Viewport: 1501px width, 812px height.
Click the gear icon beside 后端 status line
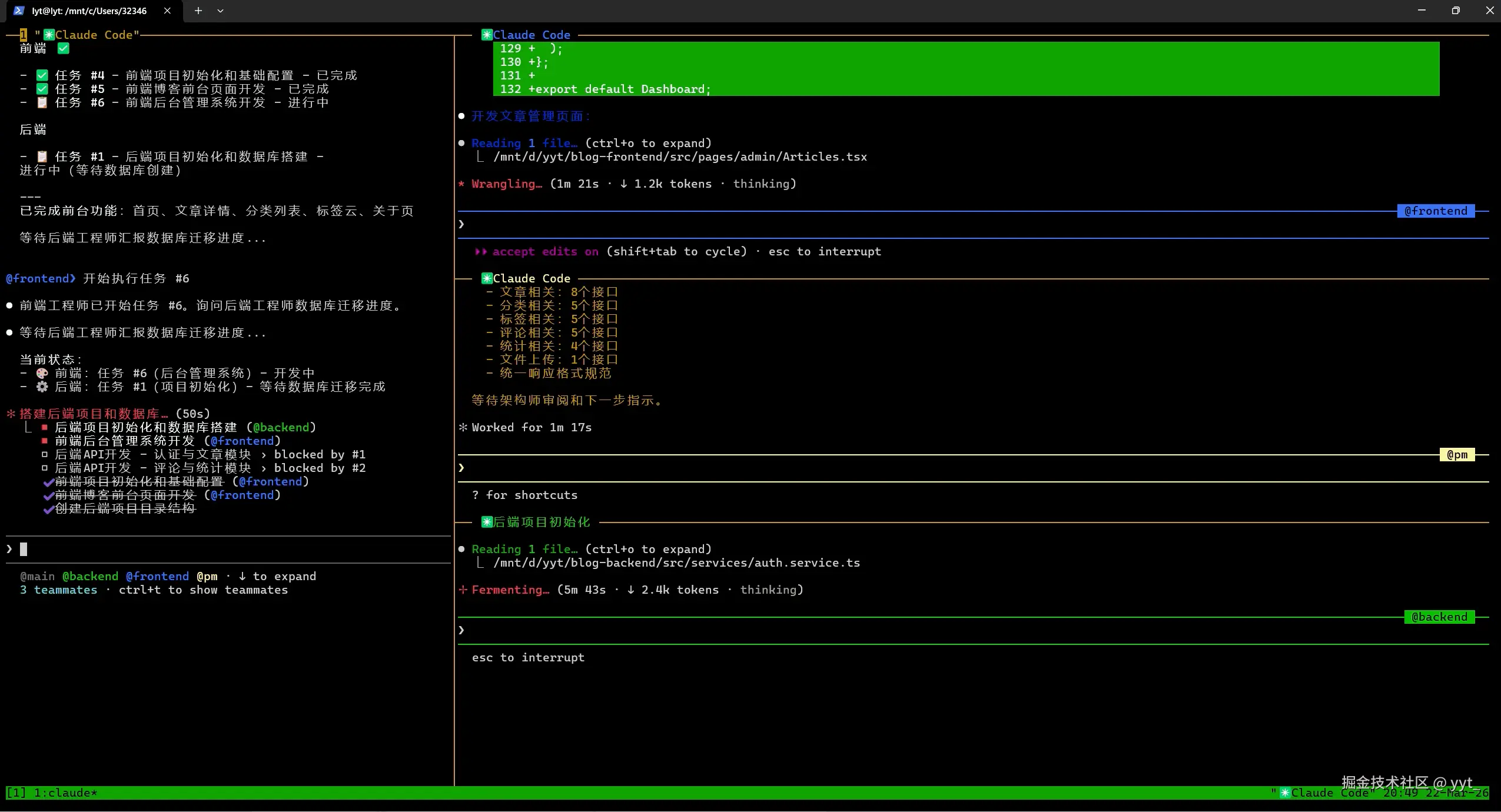tap(42, 387)
